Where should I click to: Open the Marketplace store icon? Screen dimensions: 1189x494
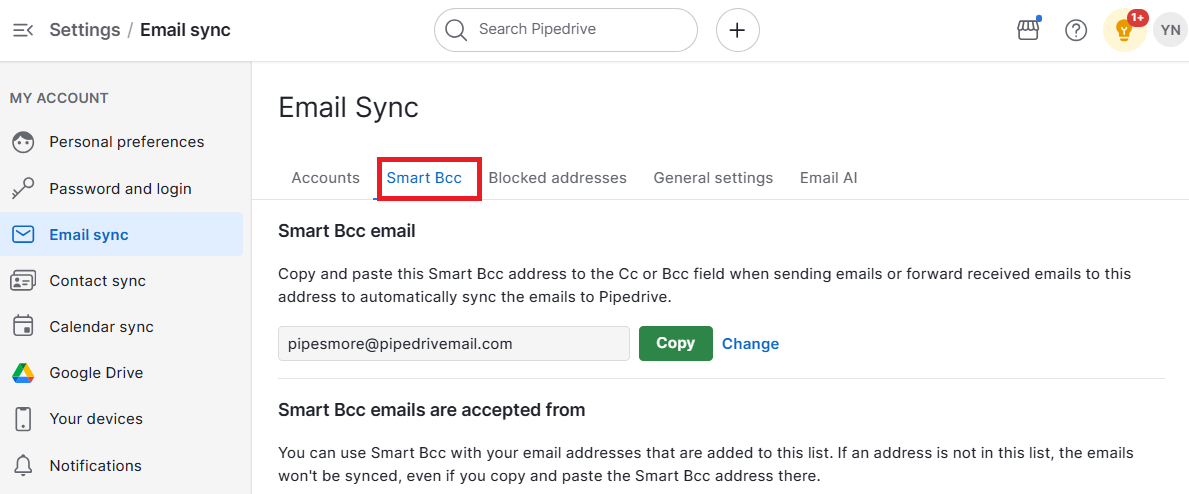pyautogui.click(x=1028, y=30)
